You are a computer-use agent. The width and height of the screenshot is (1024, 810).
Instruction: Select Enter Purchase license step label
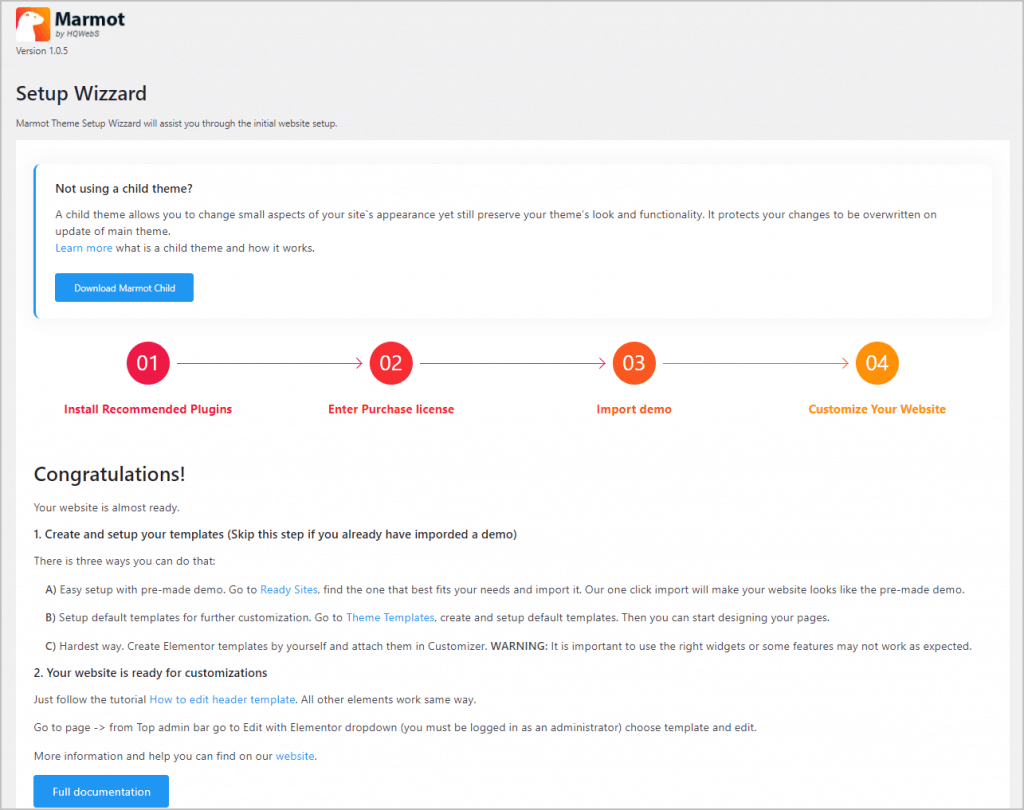tap(391, 409)
